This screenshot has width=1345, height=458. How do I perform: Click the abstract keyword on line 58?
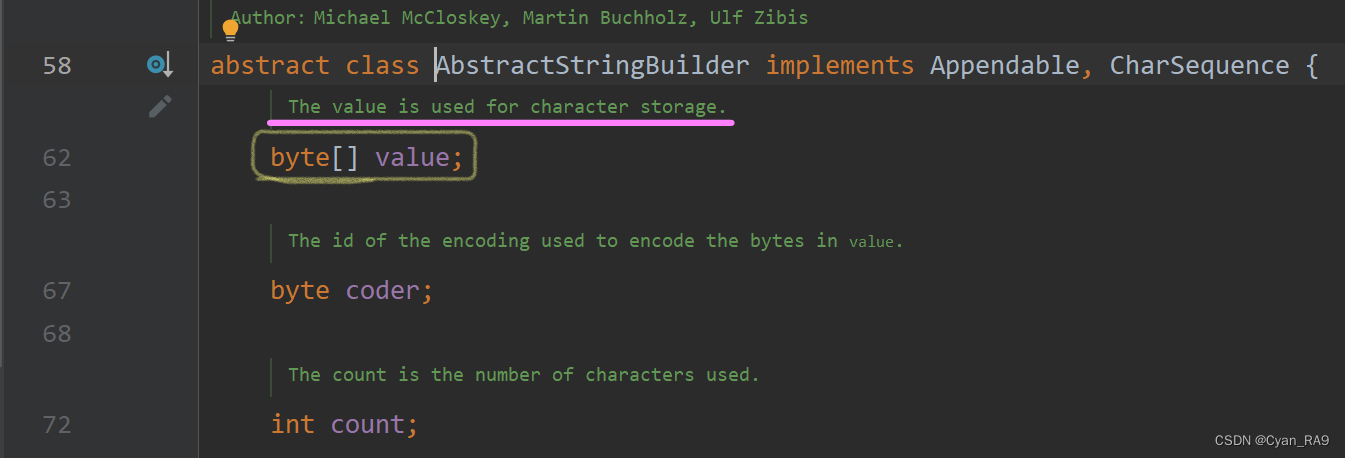coord(270,66)
